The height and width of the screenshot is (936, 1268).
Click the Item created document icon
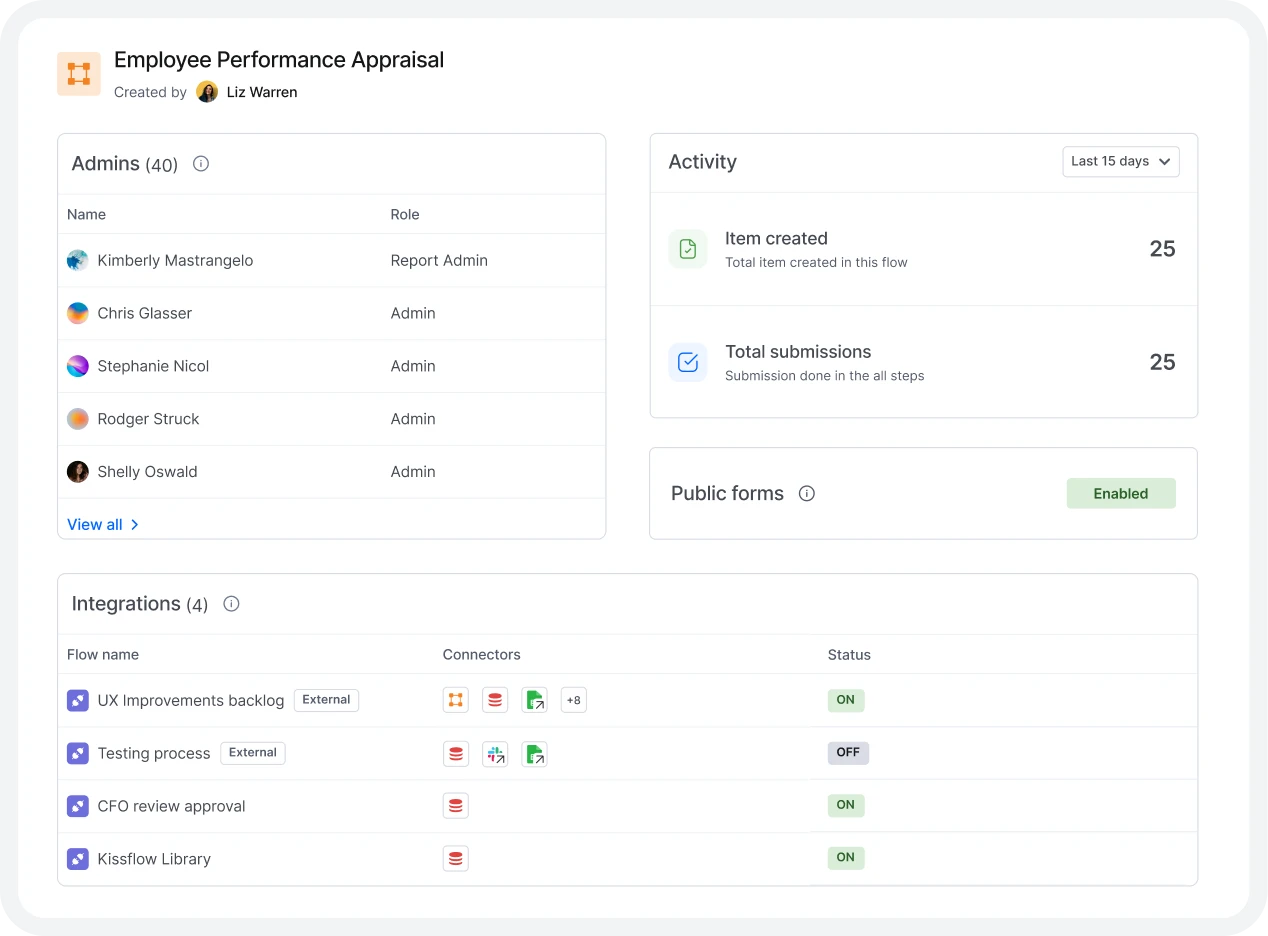[x=688, y=249]
